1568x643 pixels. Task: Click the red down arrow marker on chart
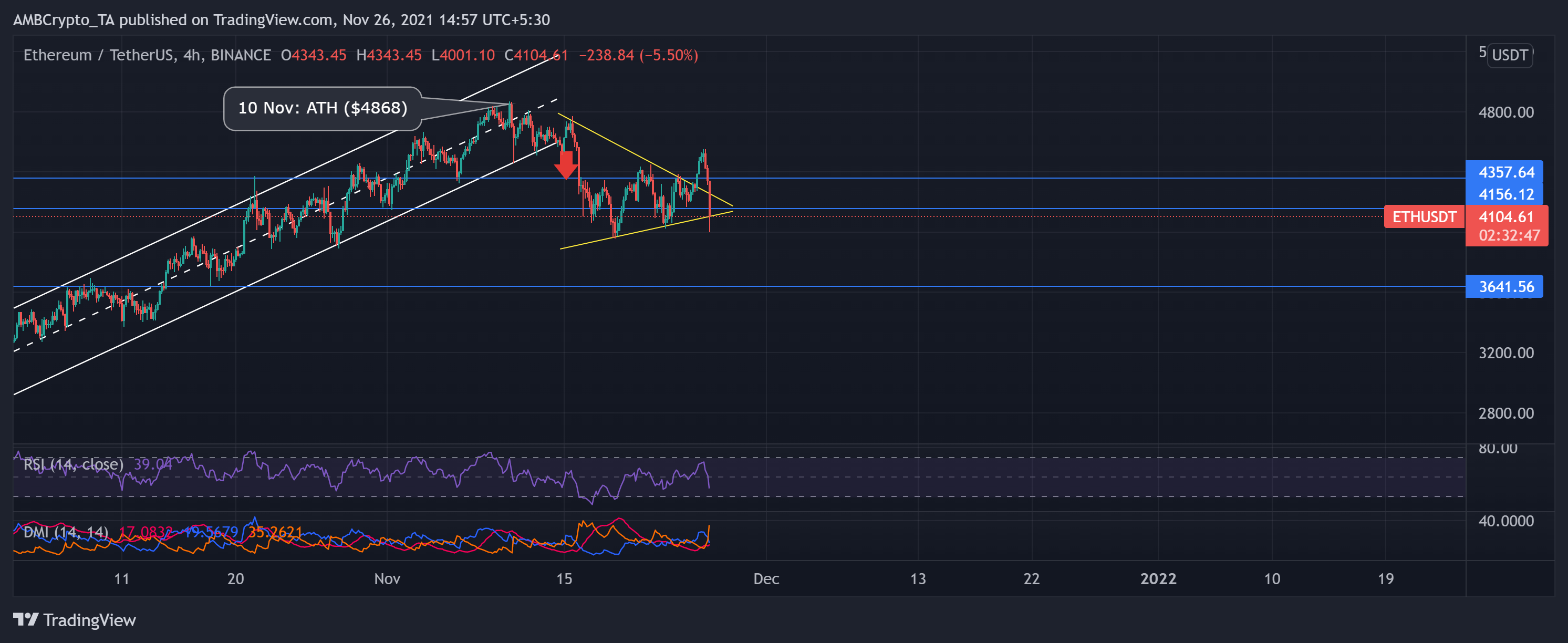566,165
